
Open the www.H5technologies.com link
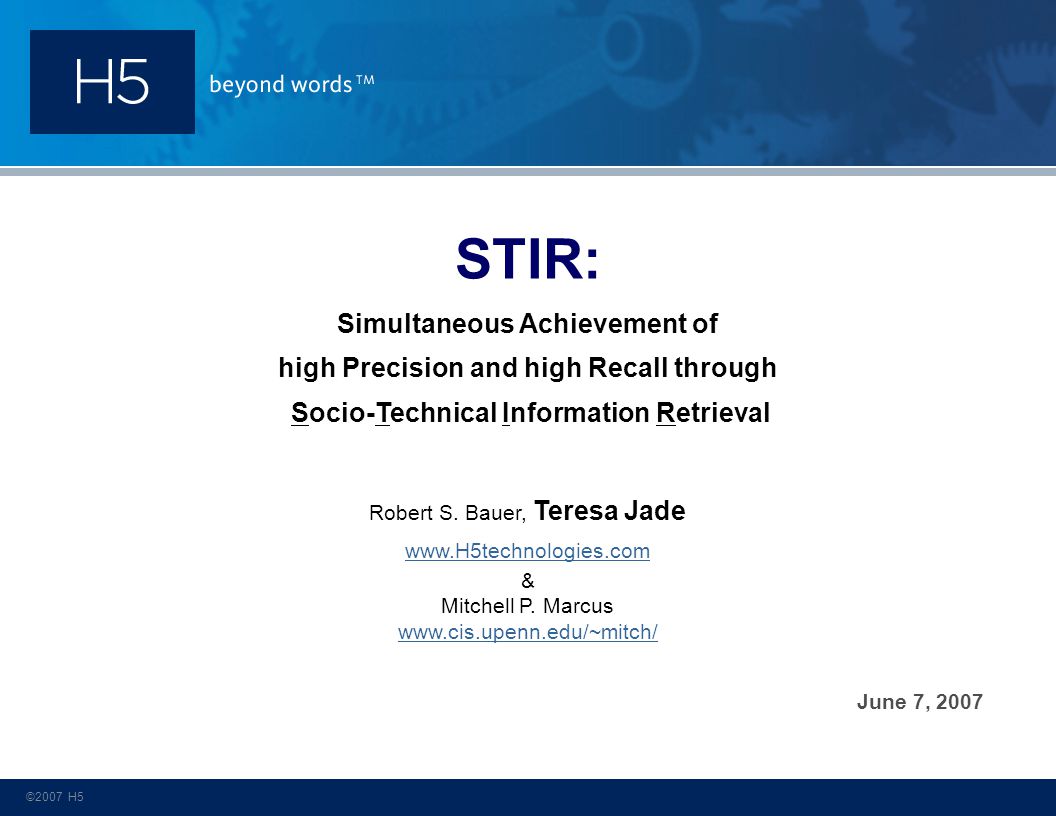[x=527, y=551]
